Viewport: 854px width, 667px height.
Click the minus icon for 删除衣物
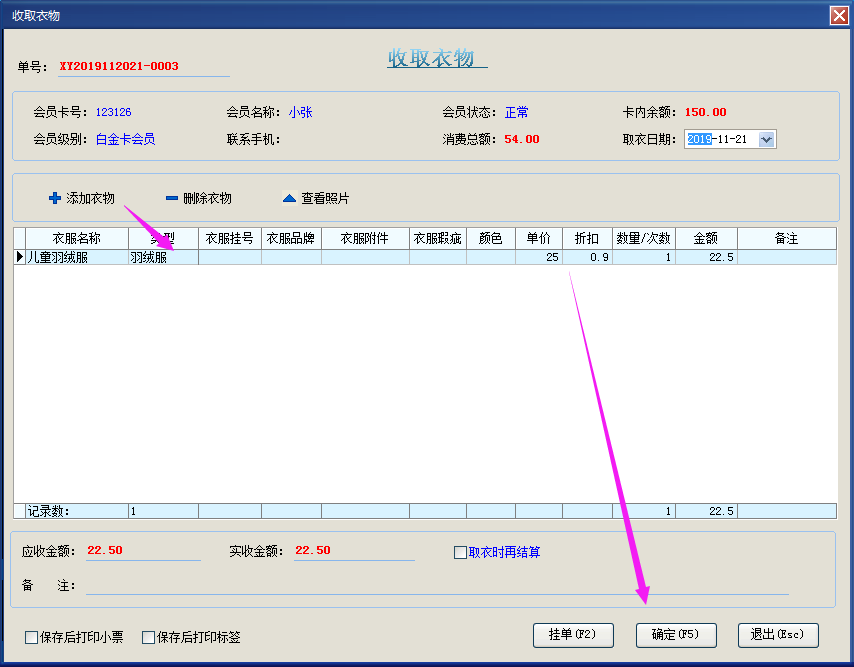coord(172,198)
